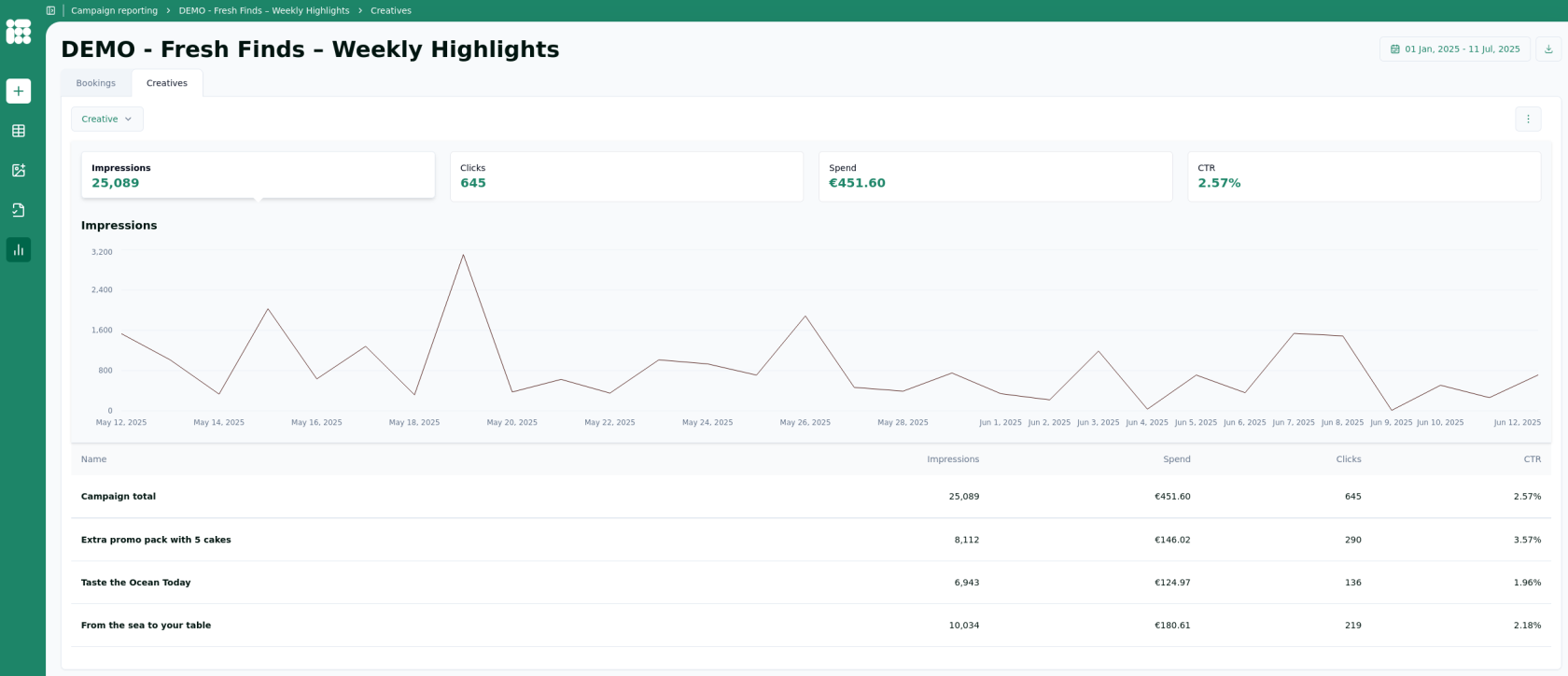Expand the Creative dropdown filter
This screenshot has width=1568, height=676.
pos(107,119)
